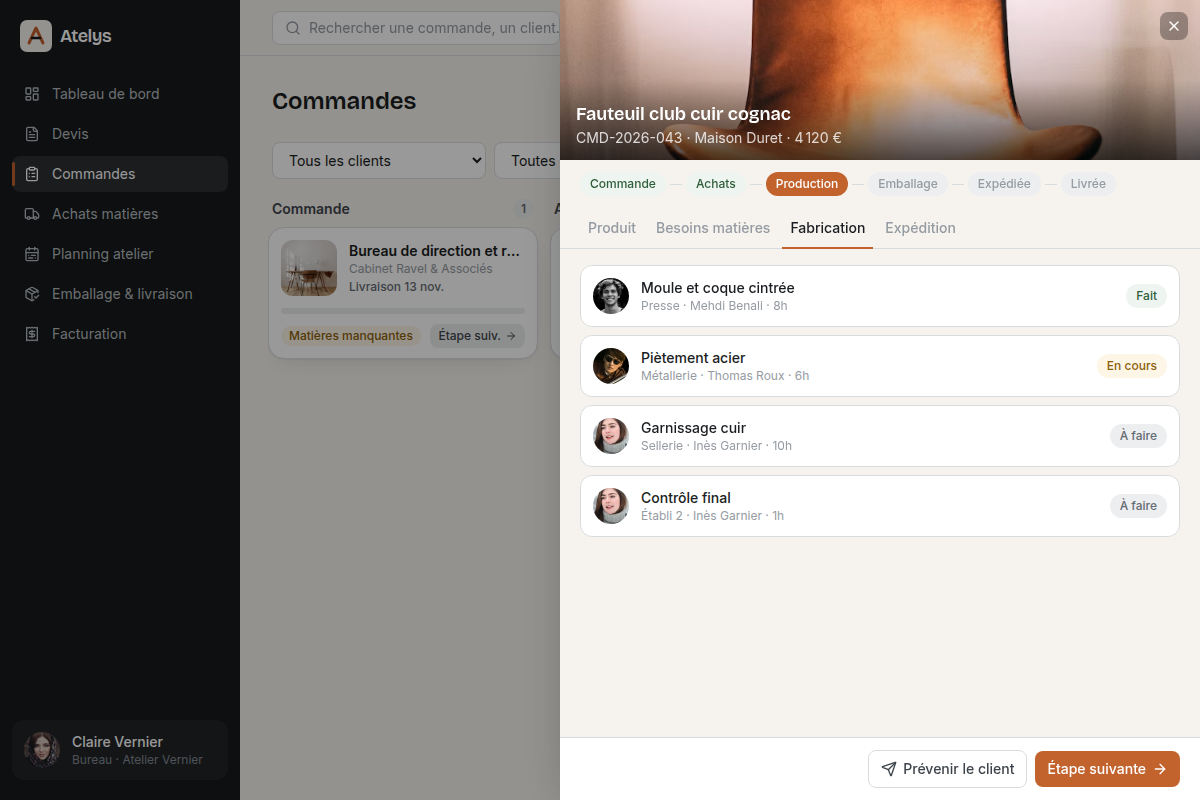Click the search magnifier icon
The height and width of the screenshot is (800, 1200).
(293, 28)
